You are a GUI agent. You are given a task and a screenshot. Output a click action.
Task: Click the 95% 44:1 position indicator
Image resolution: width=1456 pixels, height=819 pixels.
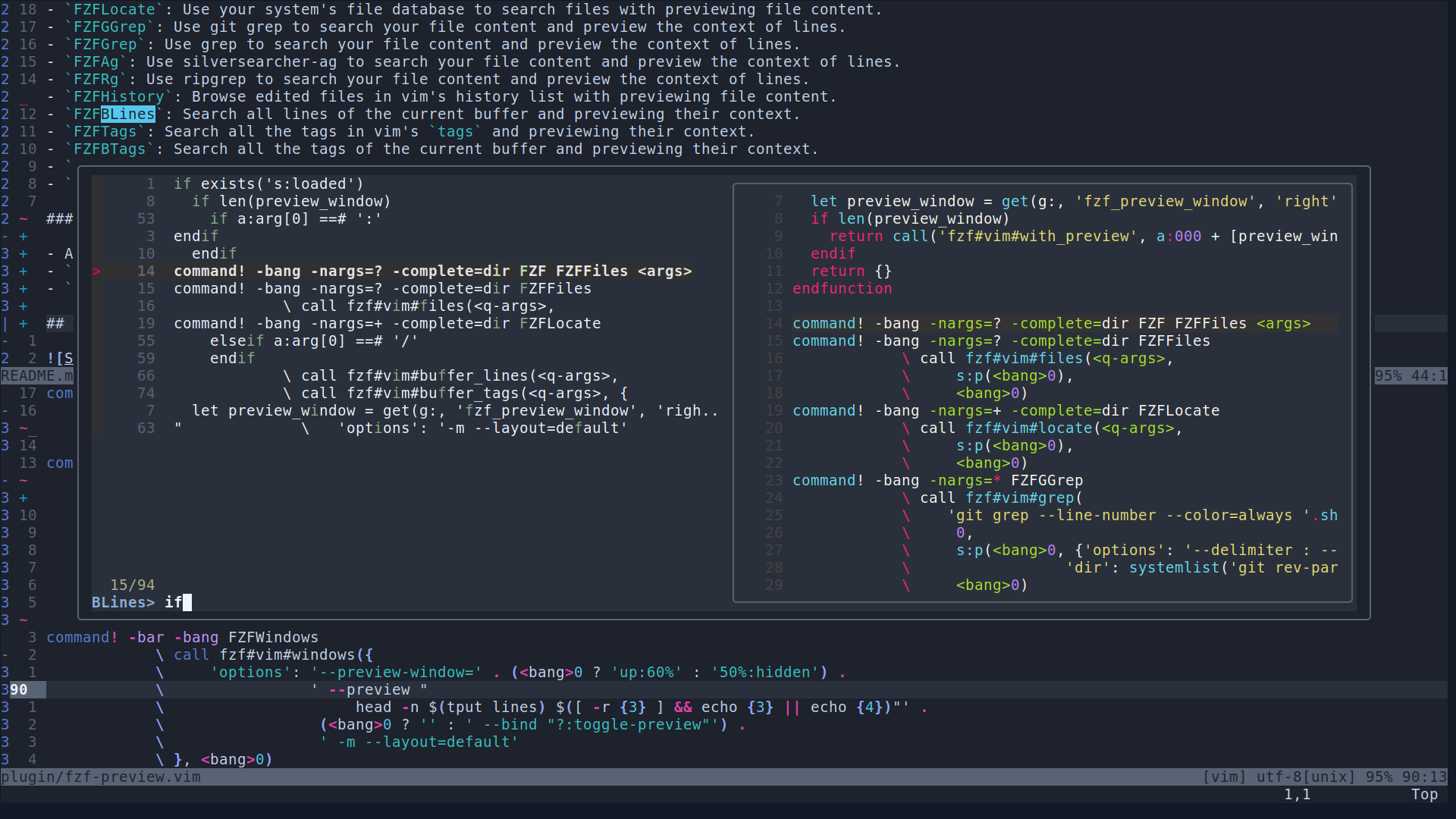(x=1410, y=376)
